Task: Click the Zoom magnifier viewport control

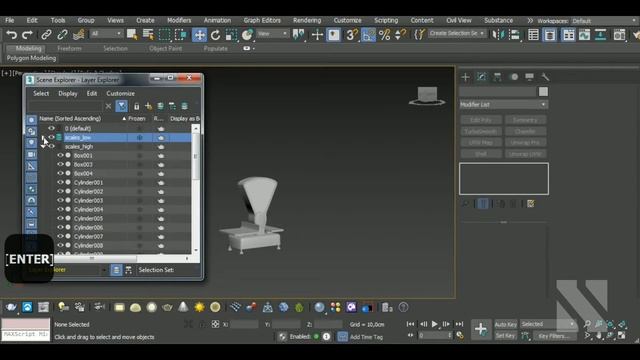Action: click(587, 324)
